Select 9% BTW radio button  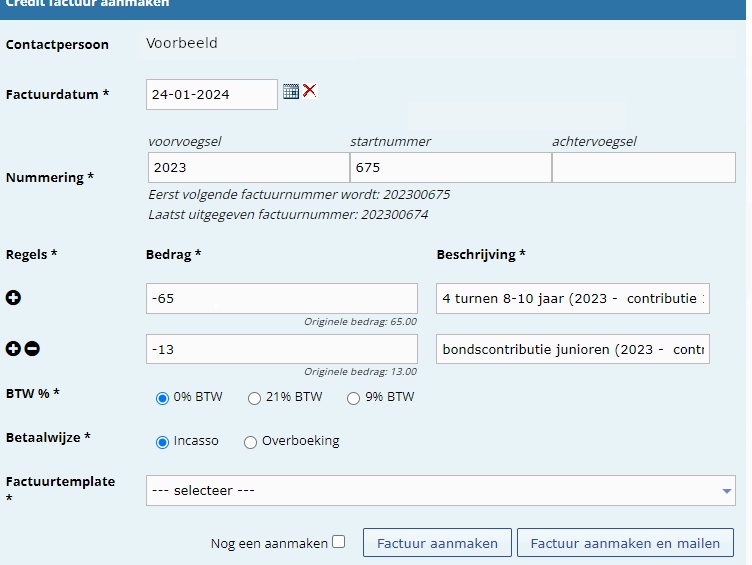(x=353, y=398)
